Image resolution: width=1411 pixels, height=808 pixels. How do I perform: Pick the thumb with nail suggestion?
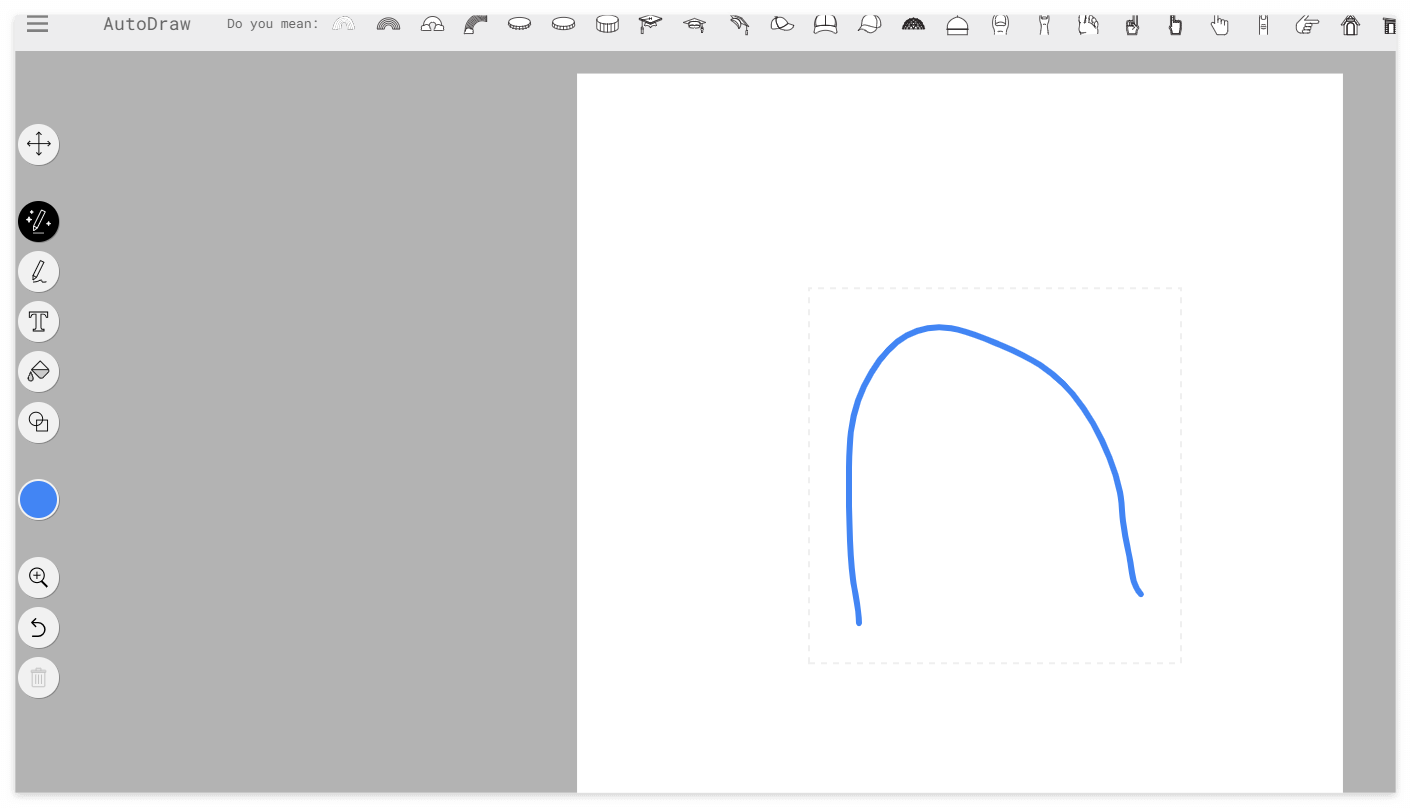1001,24
